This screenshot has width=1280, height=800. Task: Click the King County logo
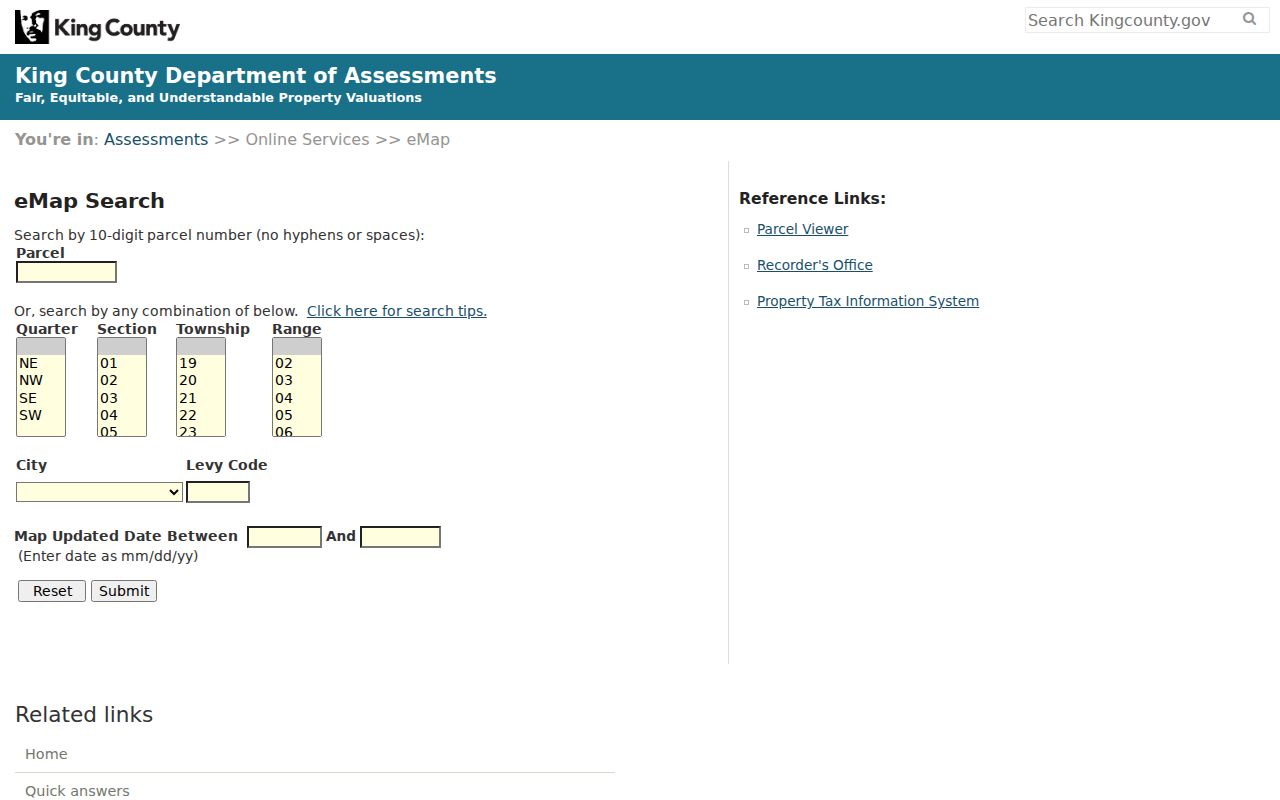97,27
